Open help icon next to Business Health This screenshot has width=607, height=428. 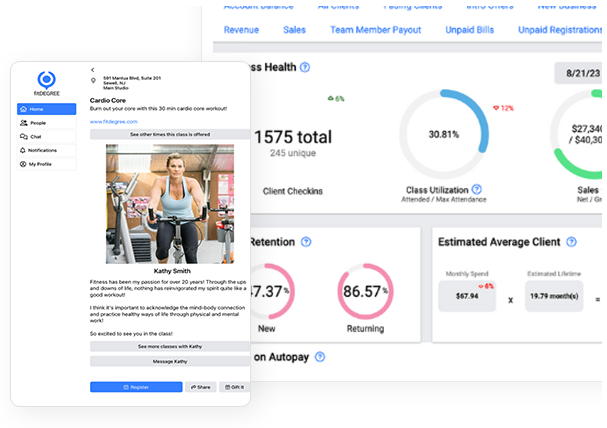point(305,67)
